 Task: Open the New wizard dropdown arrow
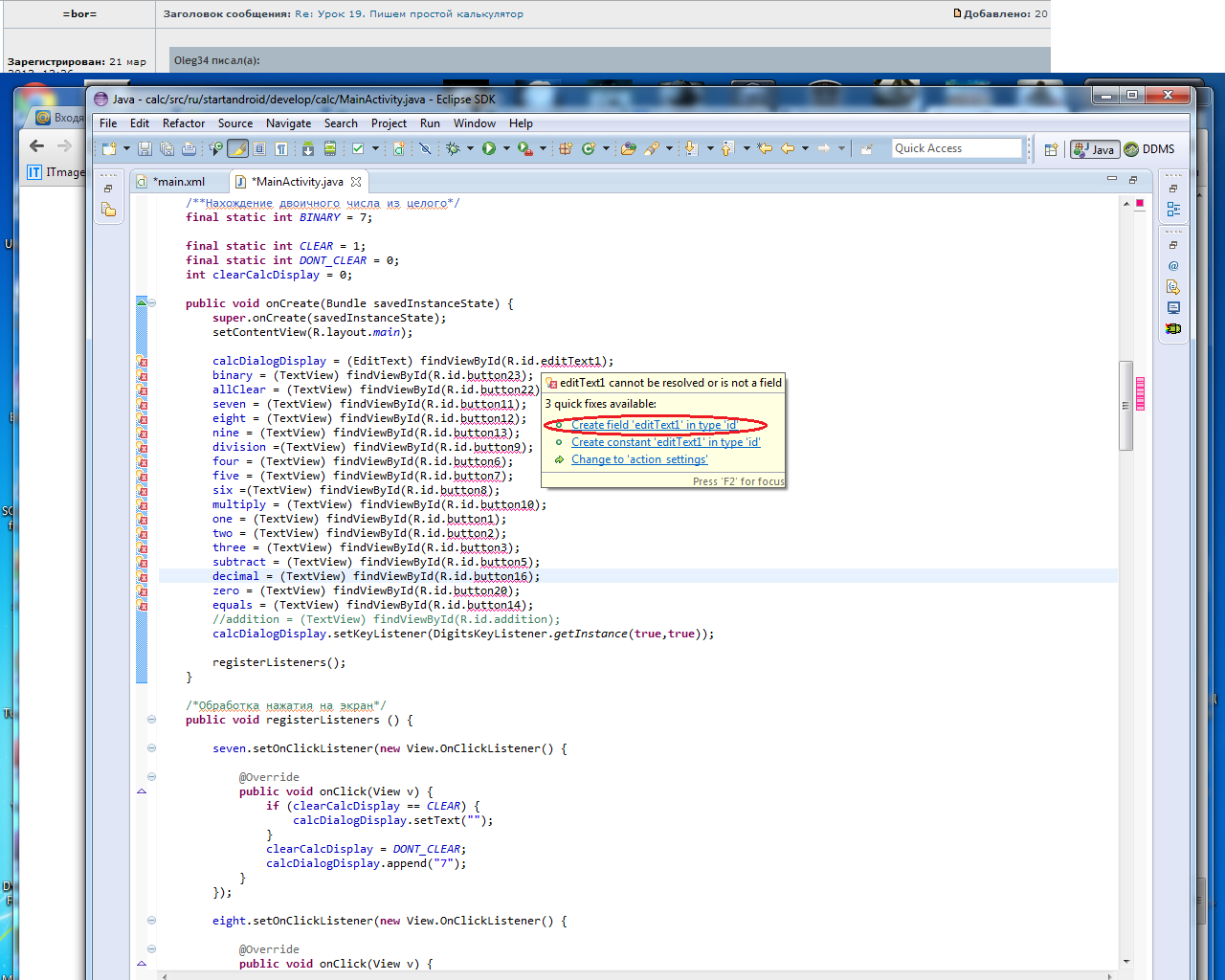[x=126, y=148]
